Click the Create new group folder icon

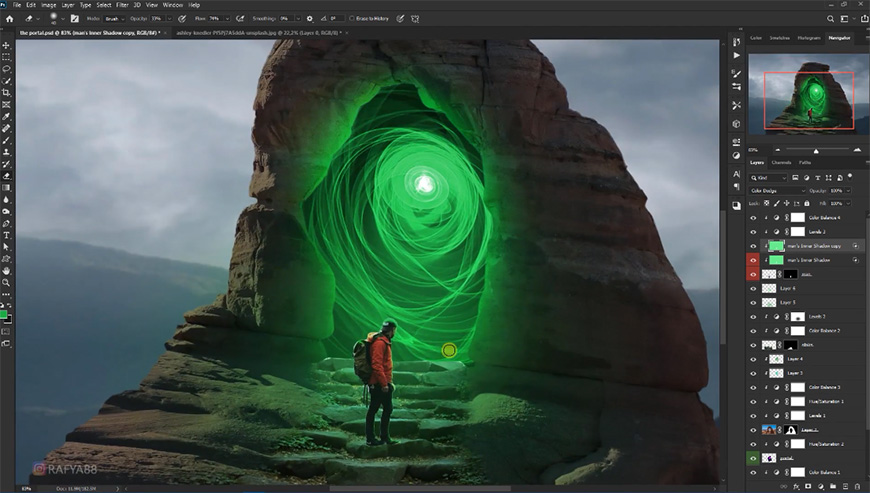pos(833,486)
